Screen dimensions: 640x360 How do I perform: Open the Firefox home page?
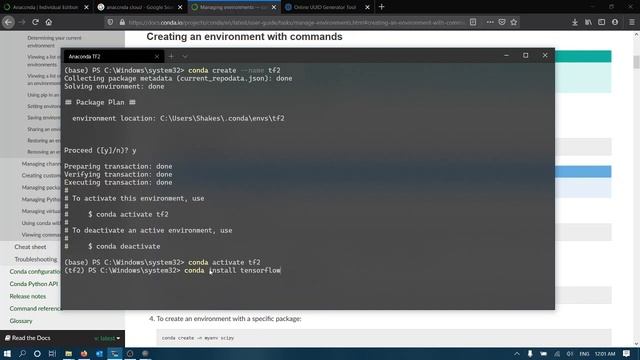[49, 22]
